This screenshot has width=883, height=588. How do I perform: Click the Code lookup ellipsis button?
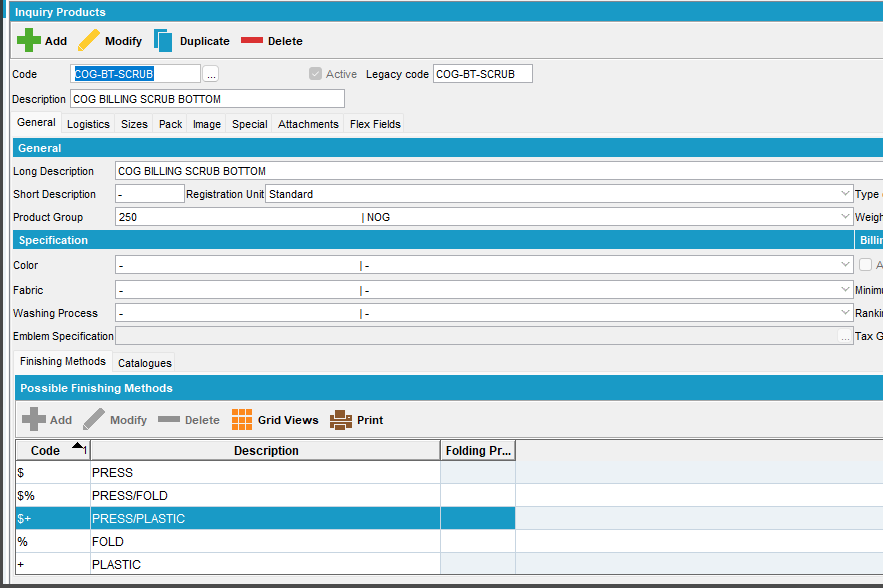[210, 74]
